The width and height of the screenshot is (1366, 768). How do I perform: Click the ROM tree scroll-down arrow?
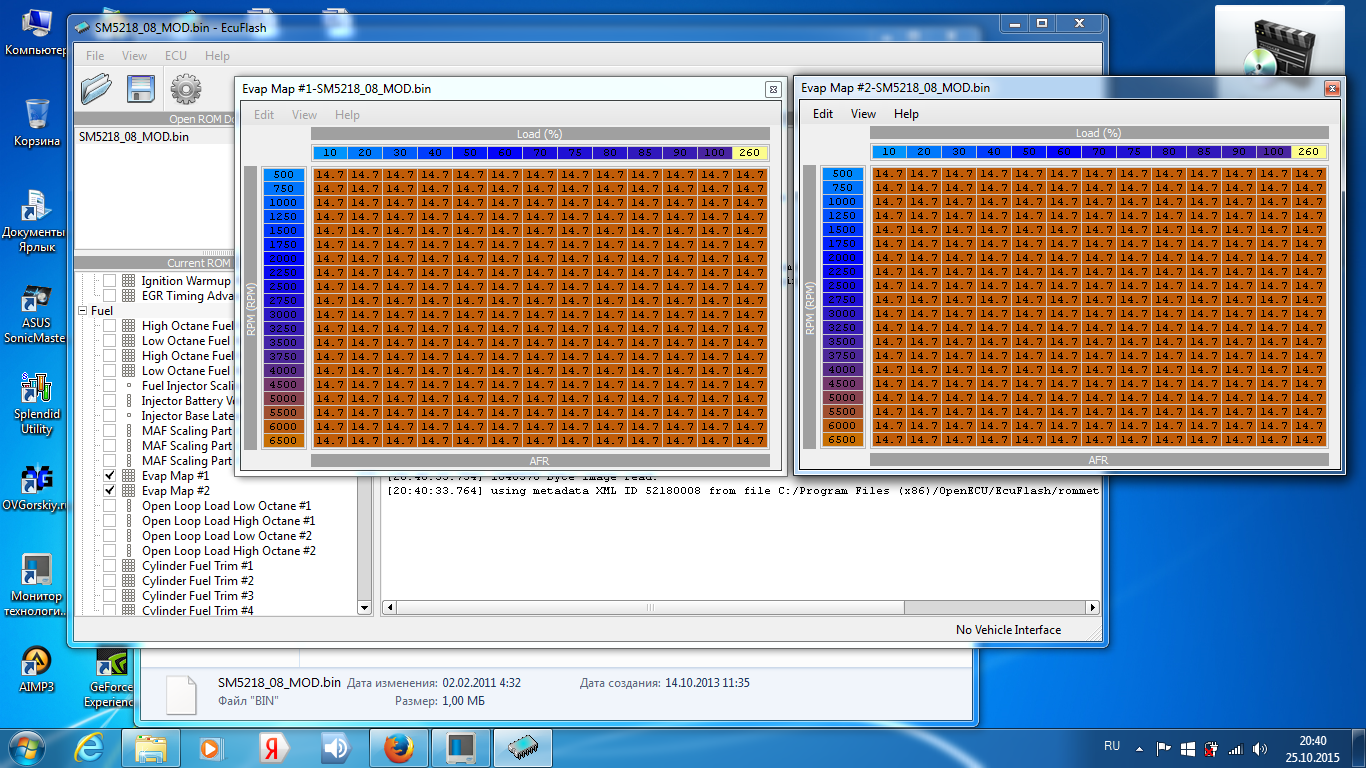click(x=363, y=607)
